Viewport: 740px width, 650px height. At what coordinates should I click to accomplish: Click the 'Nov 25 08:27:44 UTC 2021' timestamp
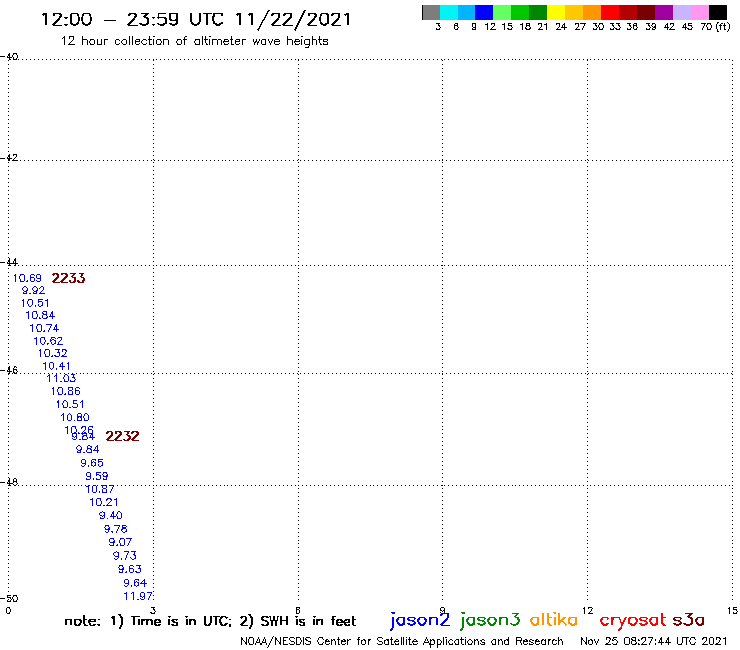pyautogui.click(x=654, y=642)
